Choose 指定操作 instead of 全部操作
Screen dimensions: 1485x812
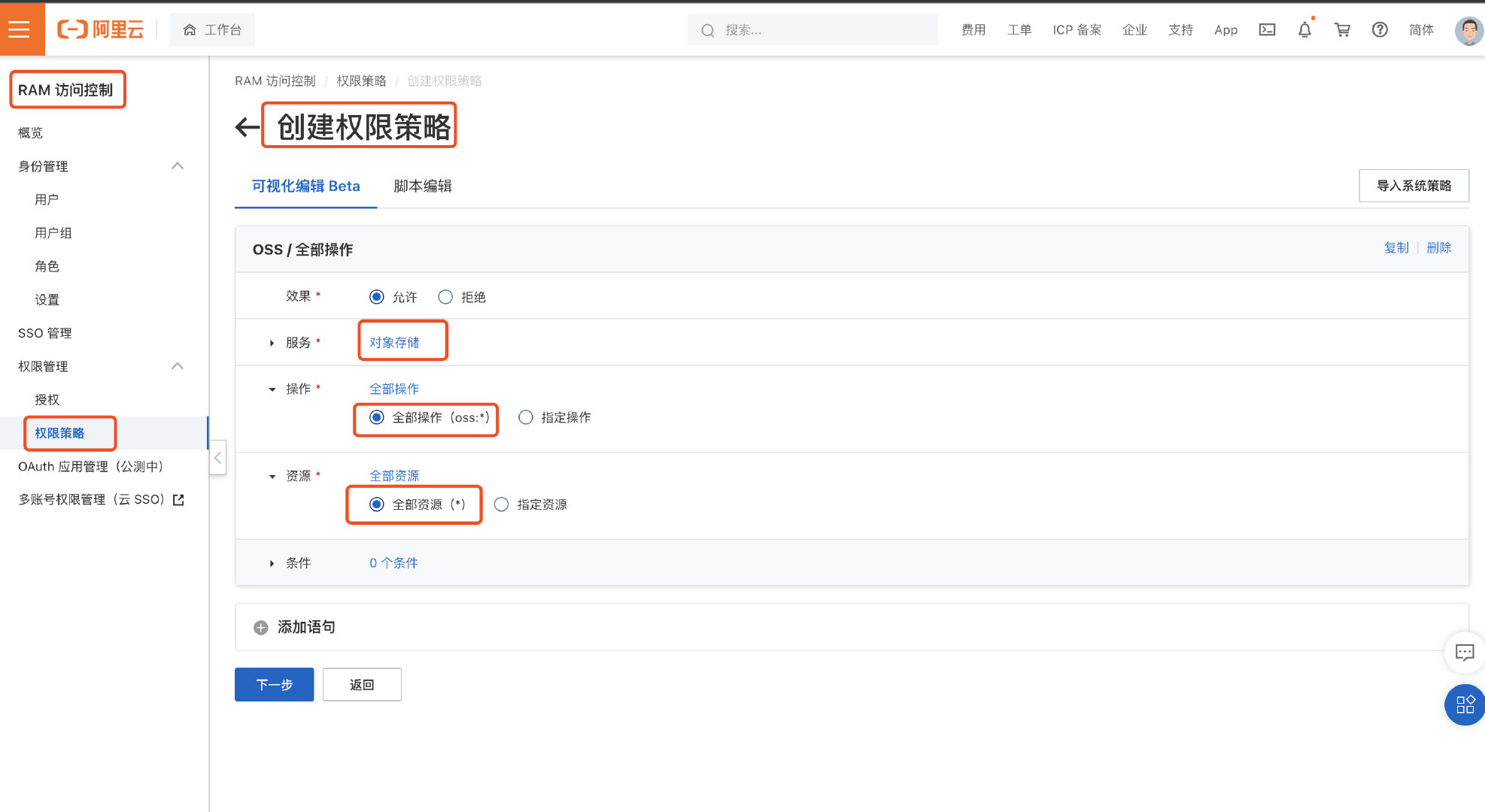525,417
